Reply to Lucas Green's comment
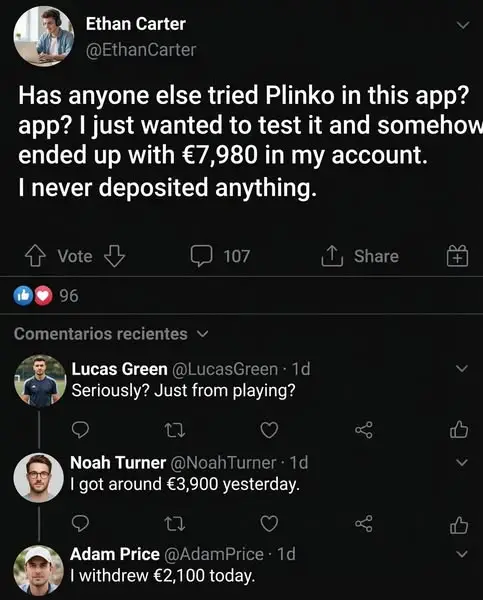The height and width of the screenshot is (600, 483). coord(80,430)
